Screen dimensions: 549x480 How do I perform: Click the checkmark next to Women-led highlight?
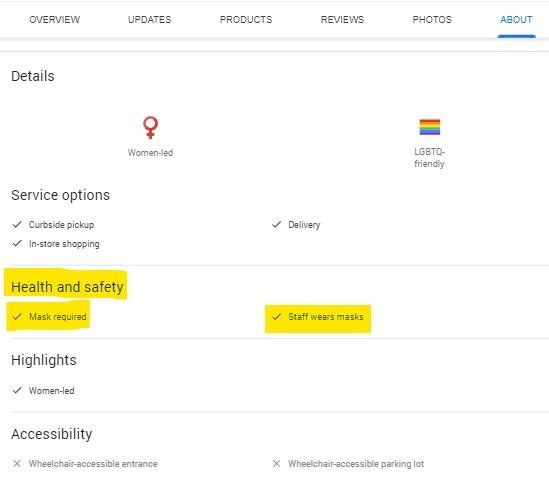17,390
